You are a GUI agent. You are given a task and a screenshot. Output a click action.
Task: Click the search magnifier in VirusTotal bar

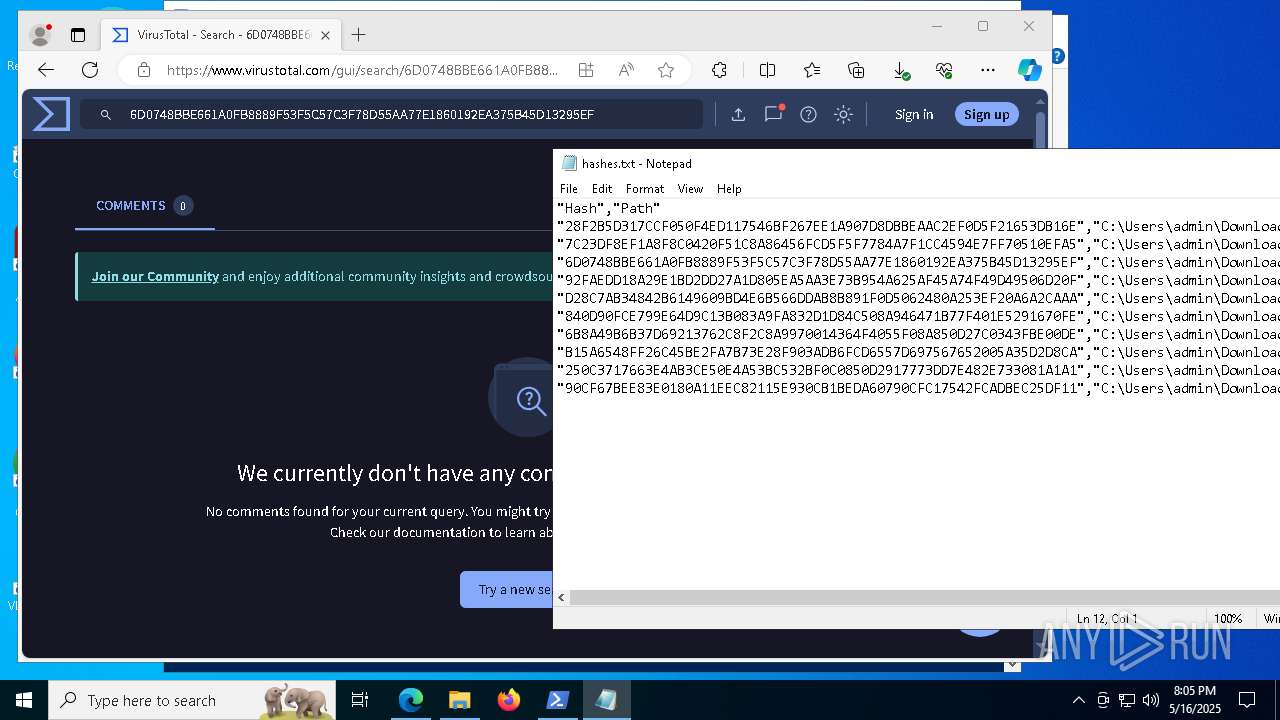pos(106,115)
